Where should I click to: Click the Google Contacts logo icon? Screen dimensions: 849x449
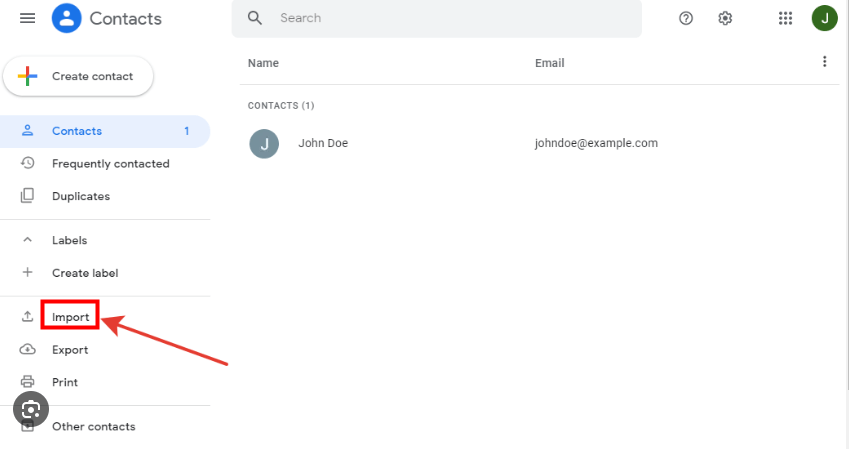[x=67, y=18]
